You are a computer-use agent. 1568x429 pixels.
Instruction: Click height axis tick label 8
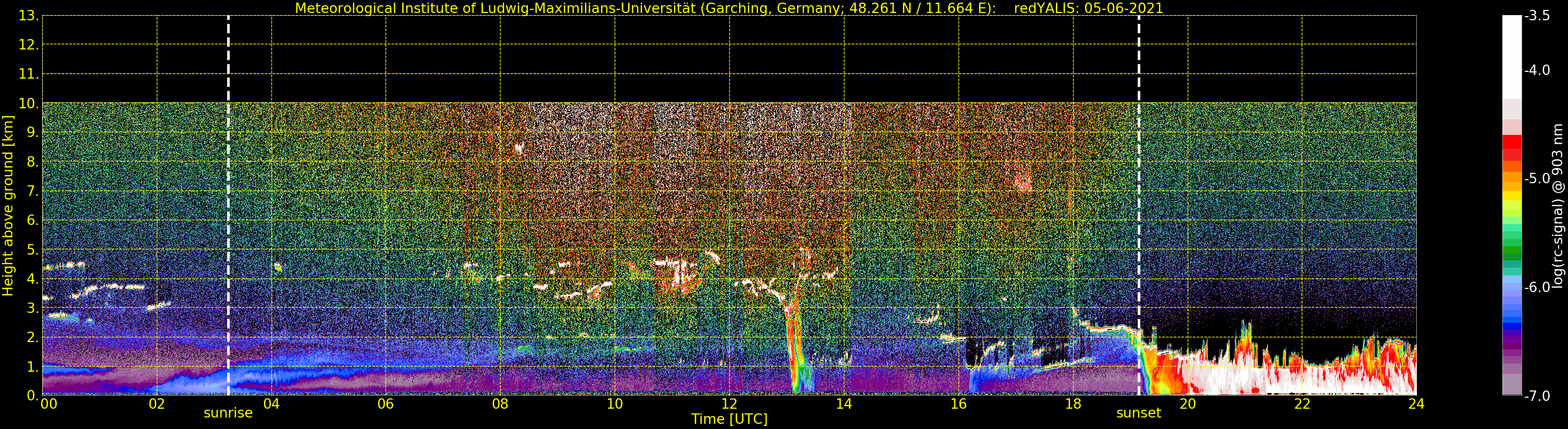[x=32, y=162]
